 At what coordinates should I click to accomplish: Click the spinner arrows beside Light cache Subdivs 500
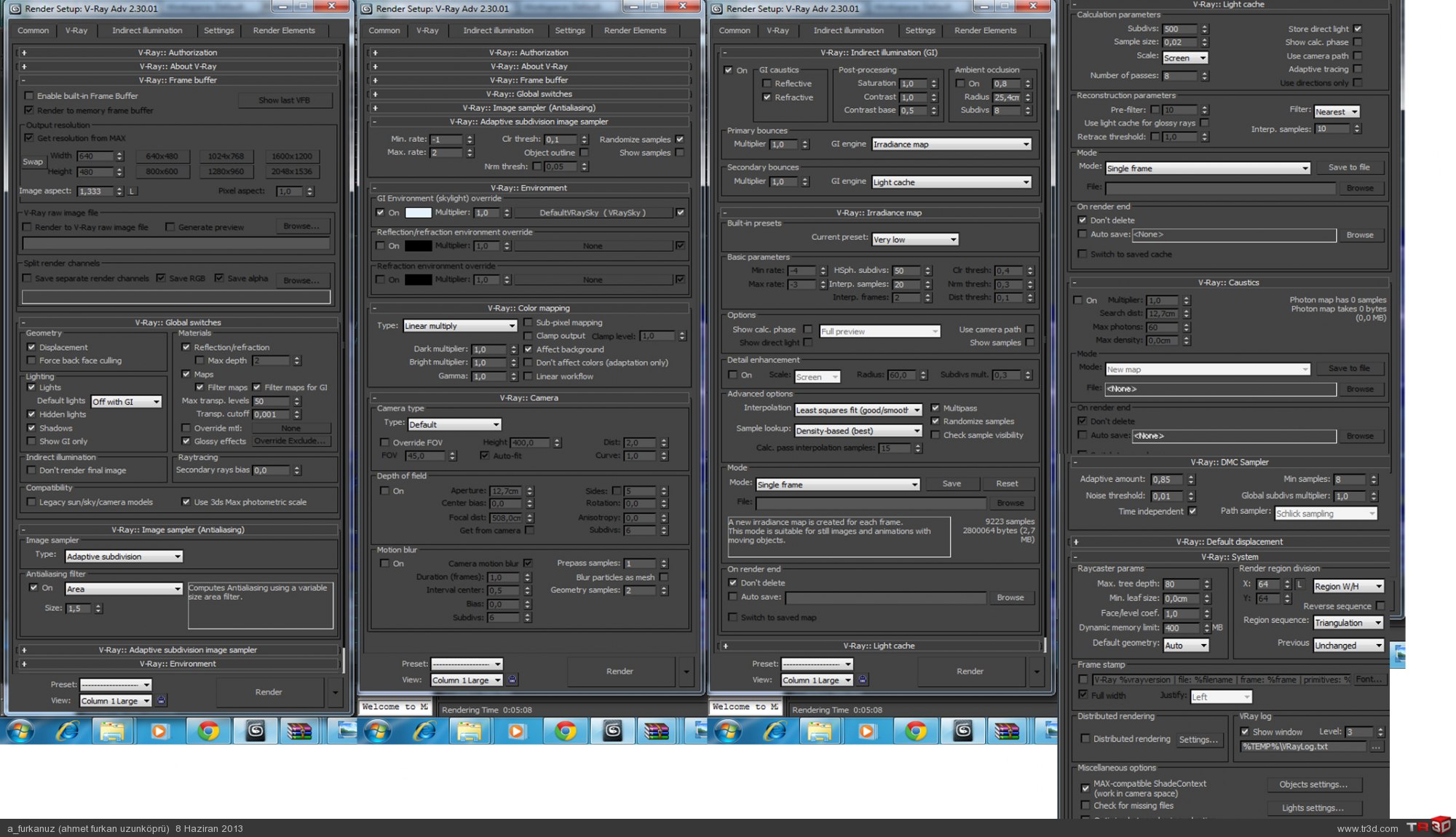coord(1205,29)
